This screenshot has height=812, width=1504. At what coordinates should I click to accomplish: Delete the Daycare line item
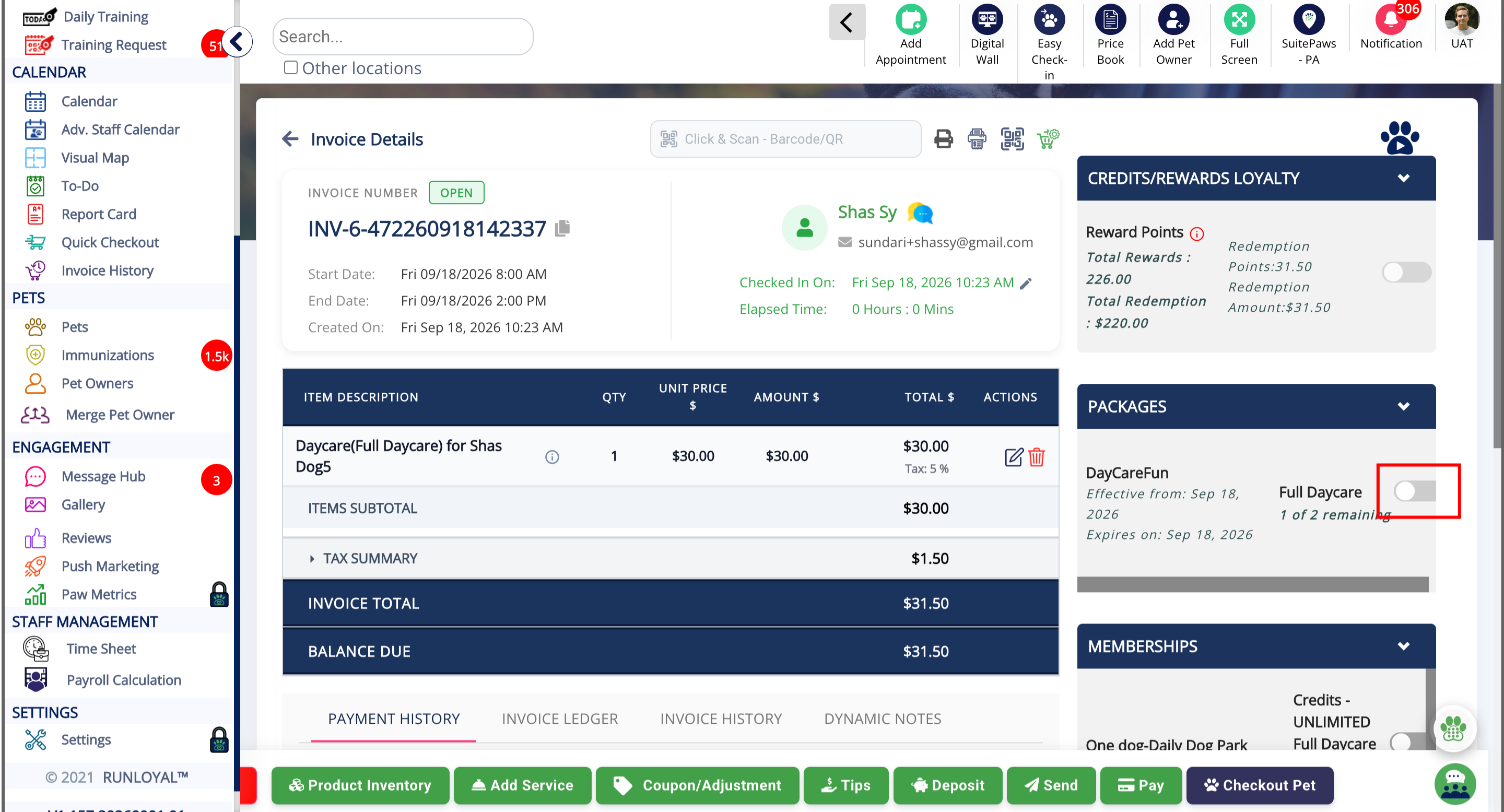(1036, 457)
